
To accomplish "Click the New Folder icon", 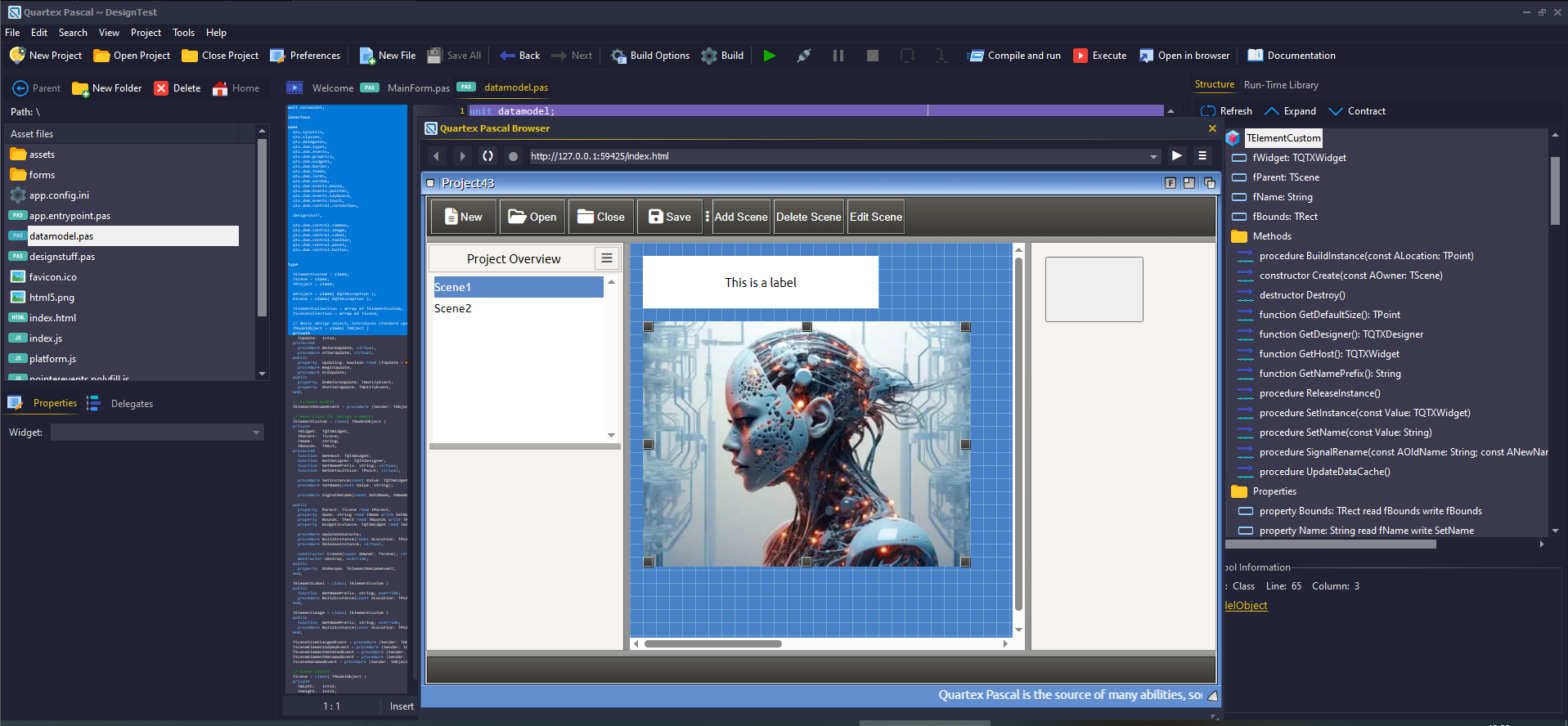I will click(81, 88).
